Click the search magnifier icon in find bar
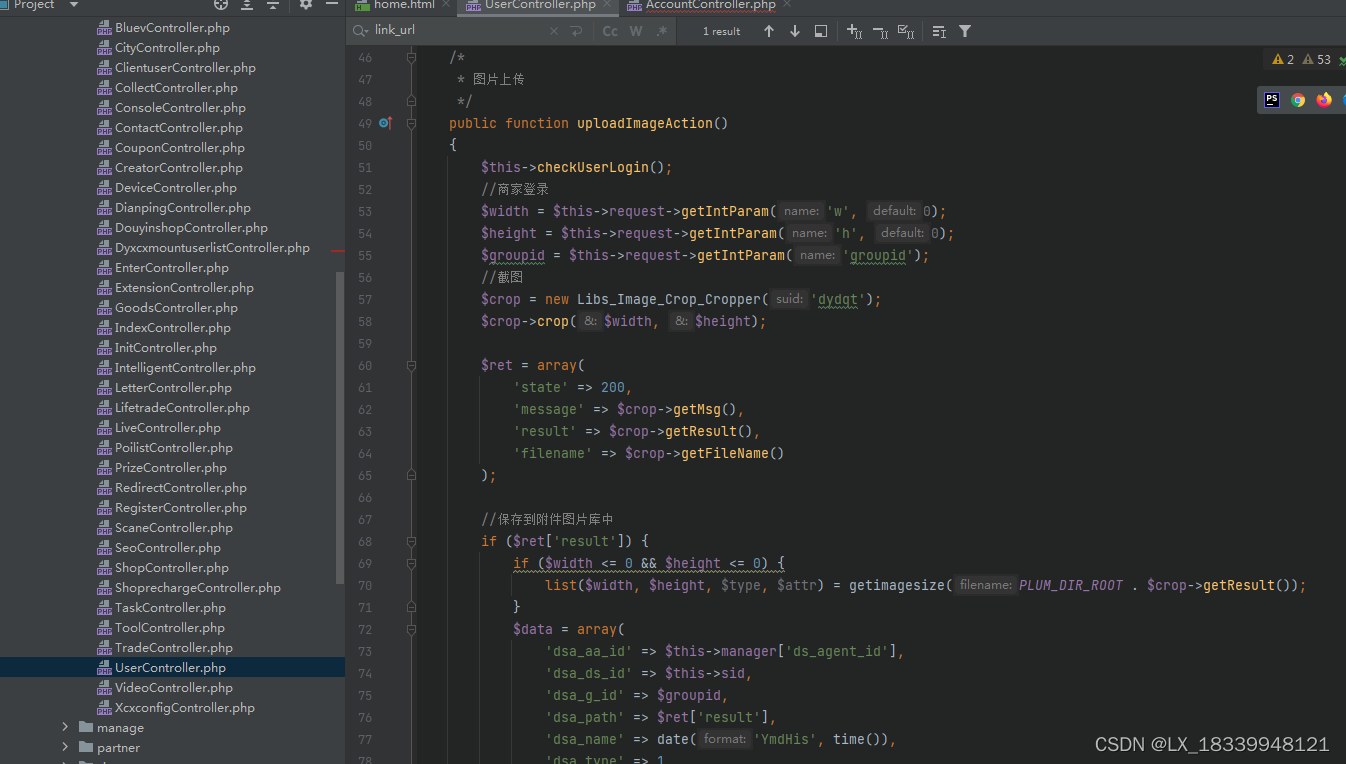Viewport: 1346px width, 764px height. [360, 30]
